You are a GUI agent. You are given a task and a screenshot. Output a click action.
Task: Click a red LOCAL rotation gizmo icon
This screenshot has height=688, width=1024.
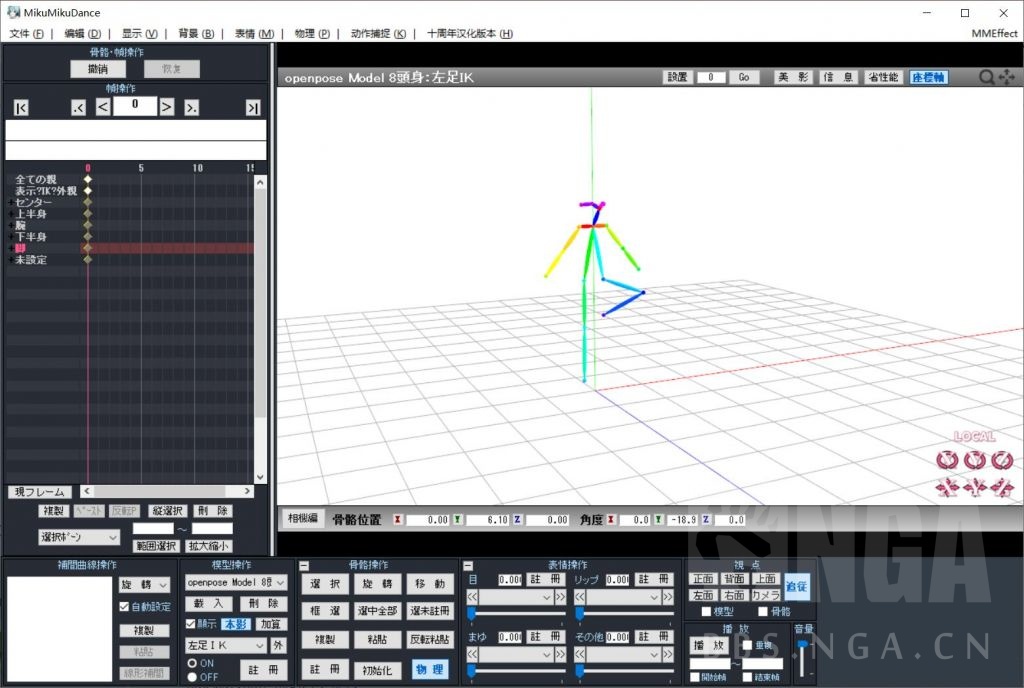click(947, 460)
